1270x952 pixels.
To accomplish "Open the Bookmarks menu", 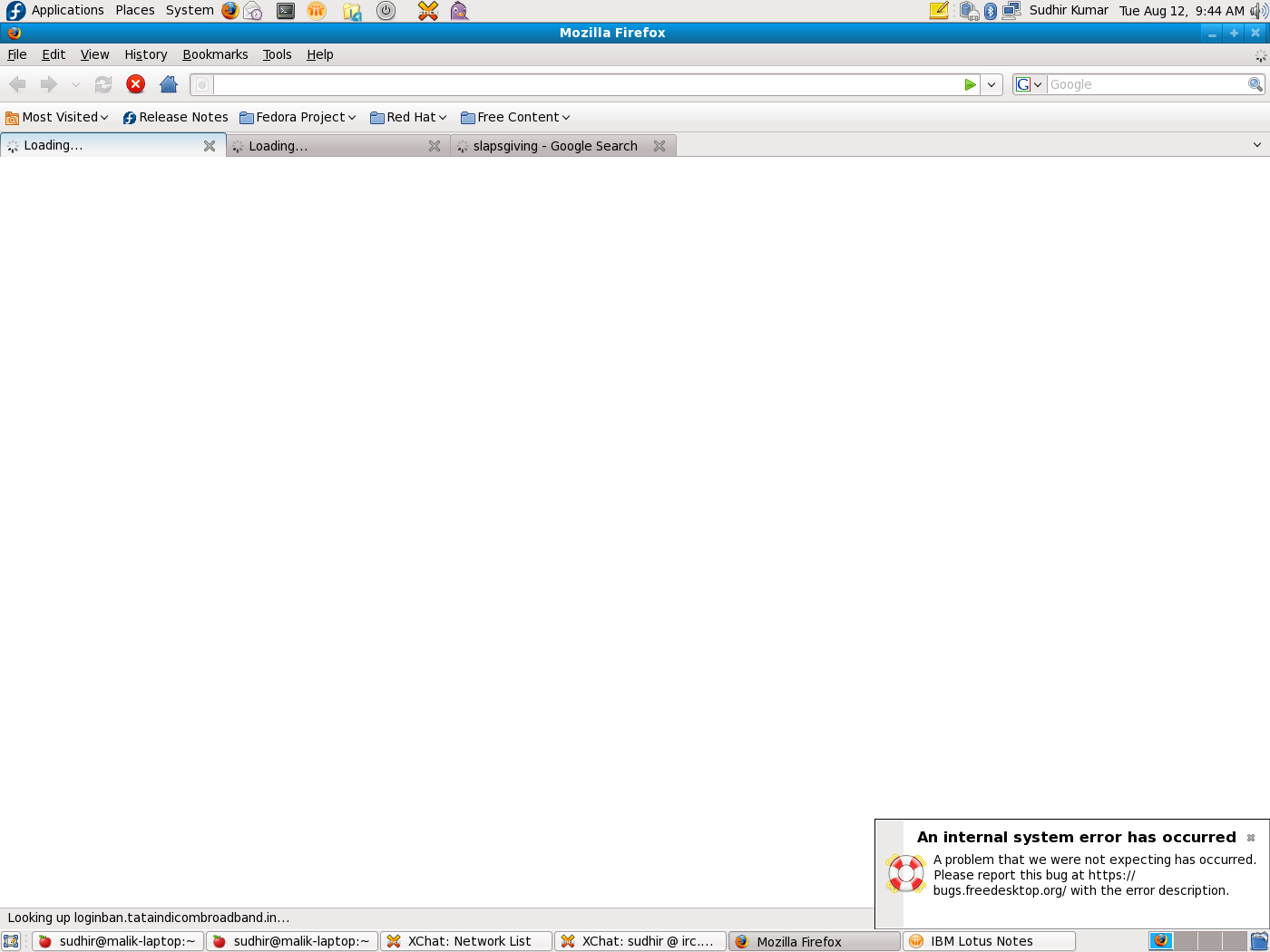I will tap(215, 54).
